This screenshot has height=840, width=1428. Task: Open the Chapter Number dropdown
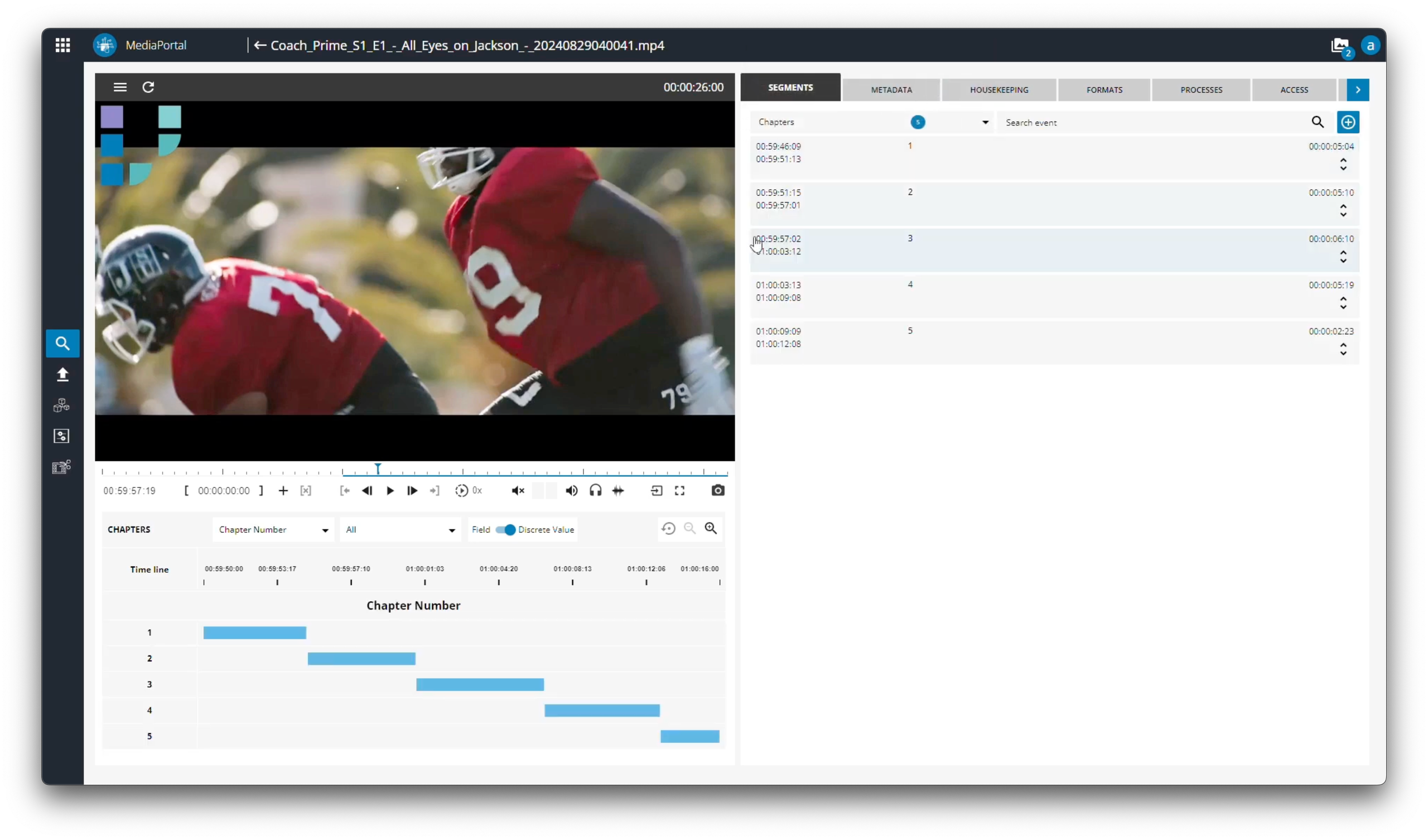(273, 530)
